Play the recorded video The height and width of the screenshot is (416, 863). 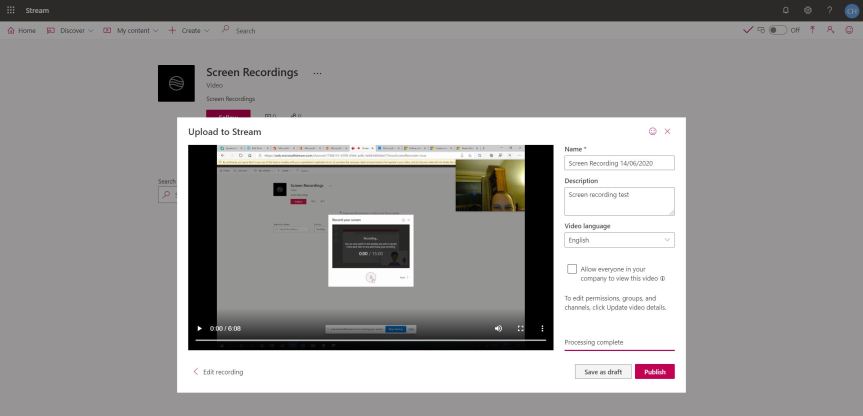[x=199, y=329]
